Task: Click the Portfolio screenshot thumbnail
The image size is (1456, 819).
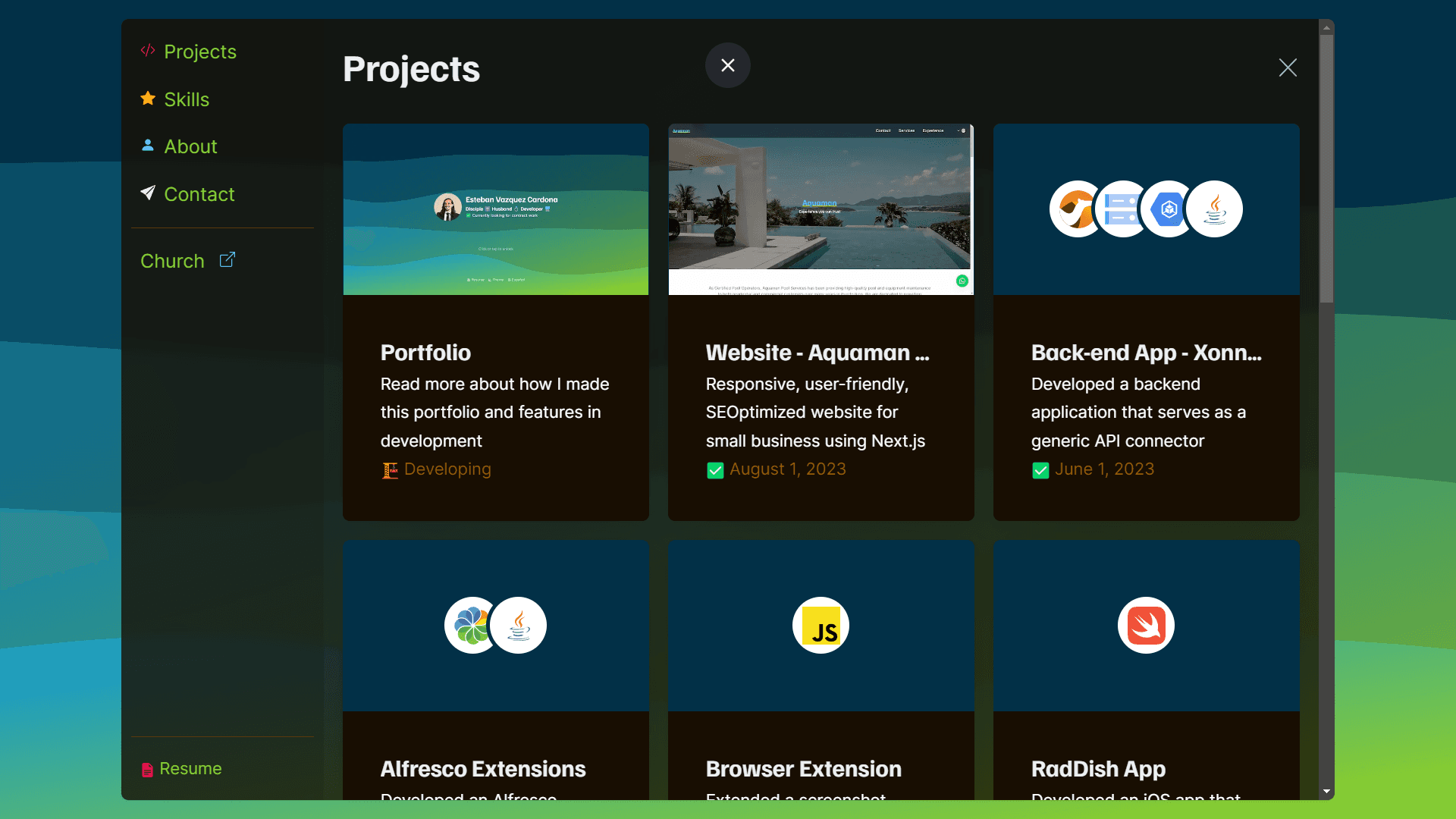Action: tap(496, 209)
